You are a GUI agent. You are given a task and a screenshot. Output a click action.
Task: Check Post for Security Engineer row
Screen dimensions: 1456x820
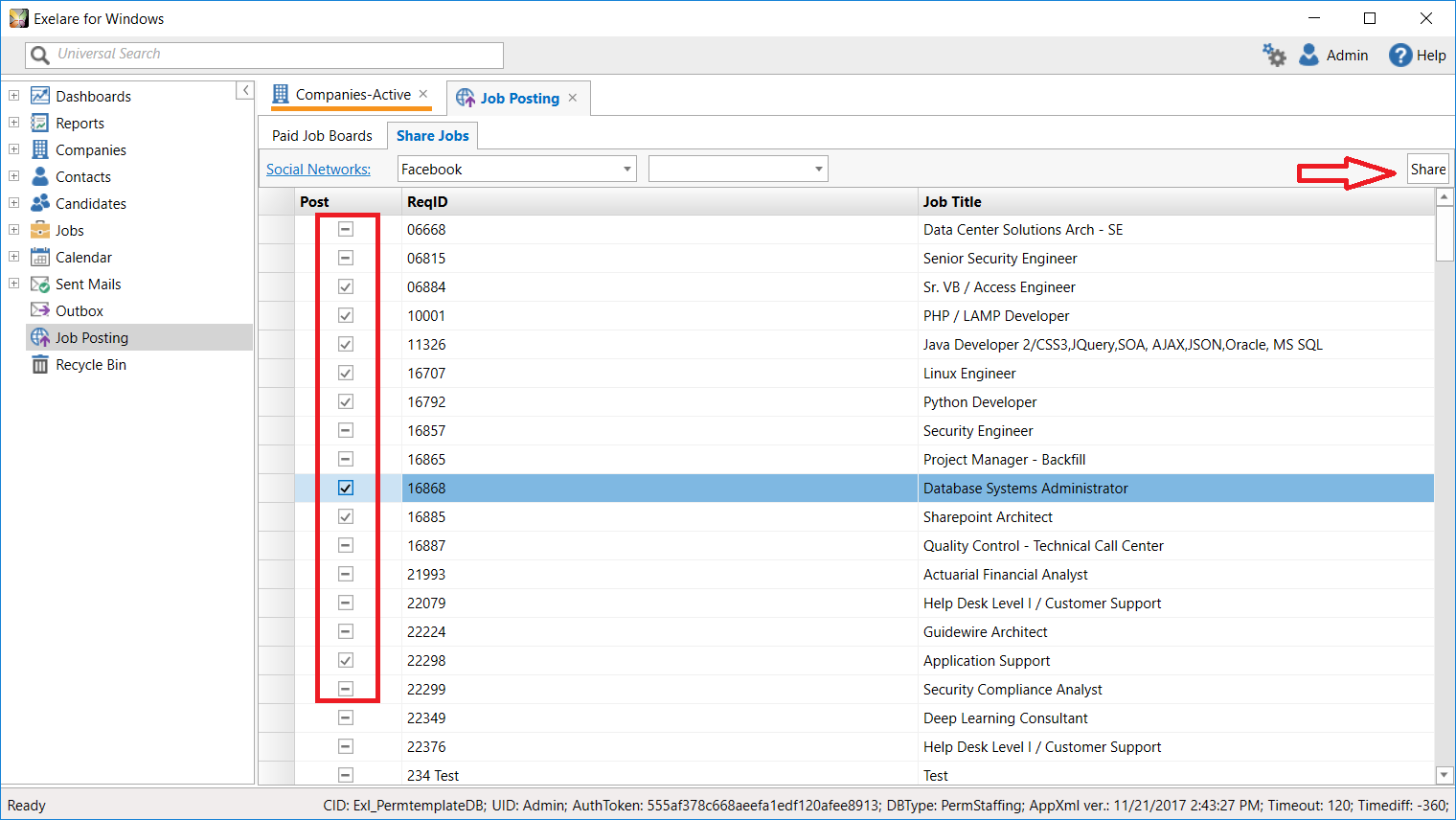coord(346,430)
